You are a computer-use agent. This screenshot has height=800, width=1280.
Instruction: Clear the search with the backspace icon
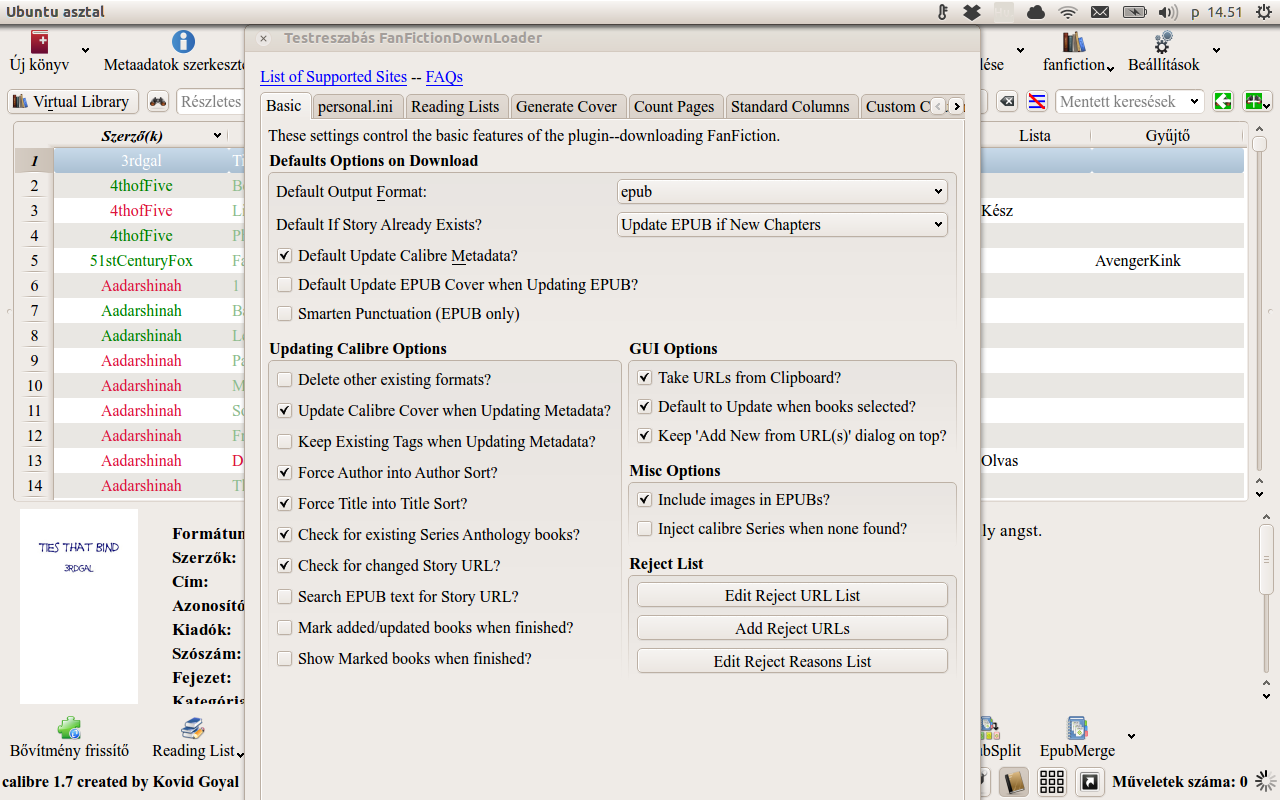click(x=1008, y=101)
